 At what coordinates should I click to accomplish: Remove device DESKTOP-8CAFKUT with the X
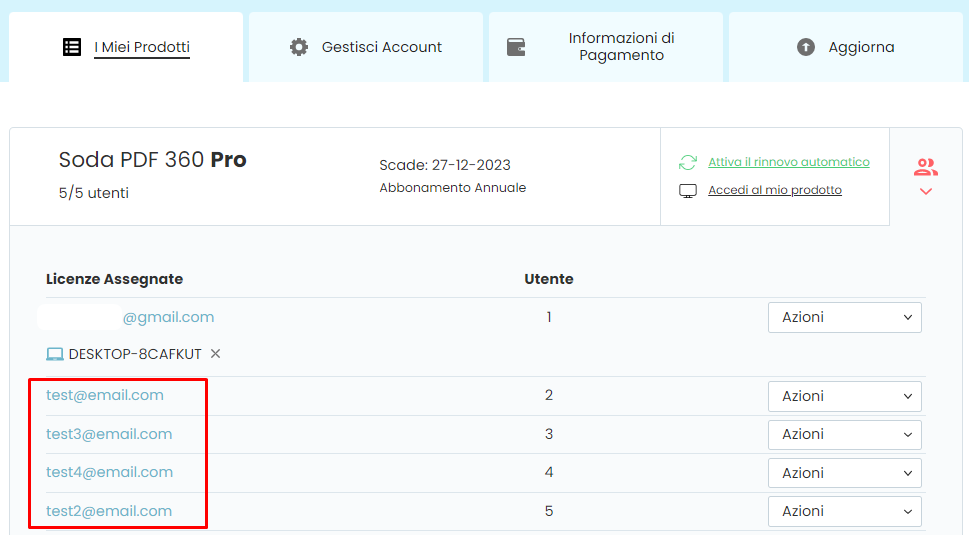click(x=215, y=353)
